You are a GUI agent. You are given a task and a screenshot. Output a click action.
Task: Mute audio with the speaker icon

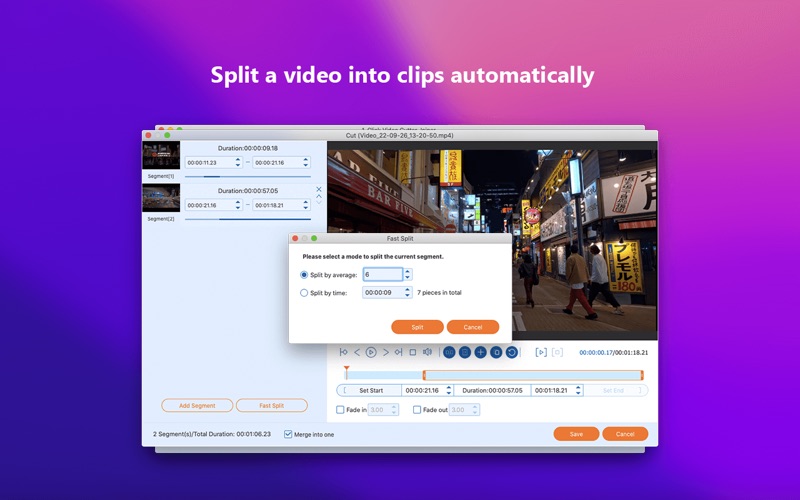(427, 352)
